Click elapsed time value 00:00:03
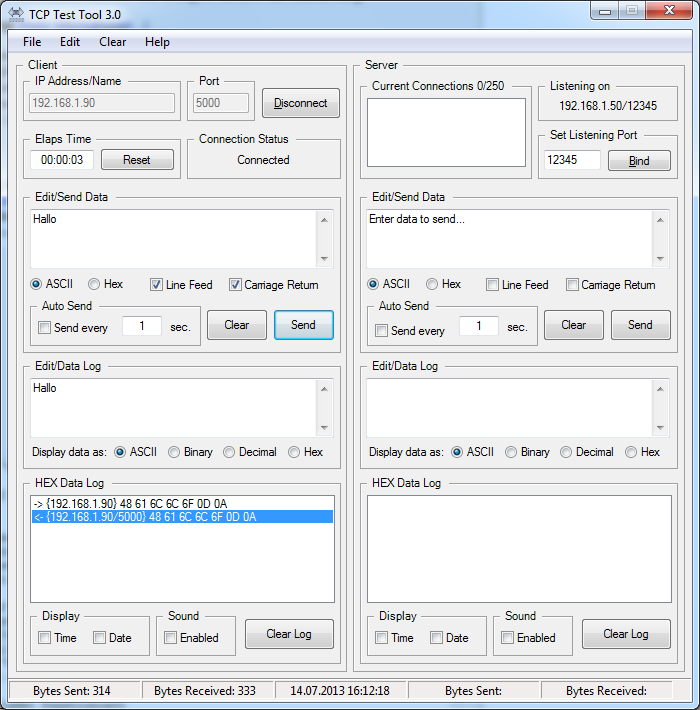 [62, 160]
